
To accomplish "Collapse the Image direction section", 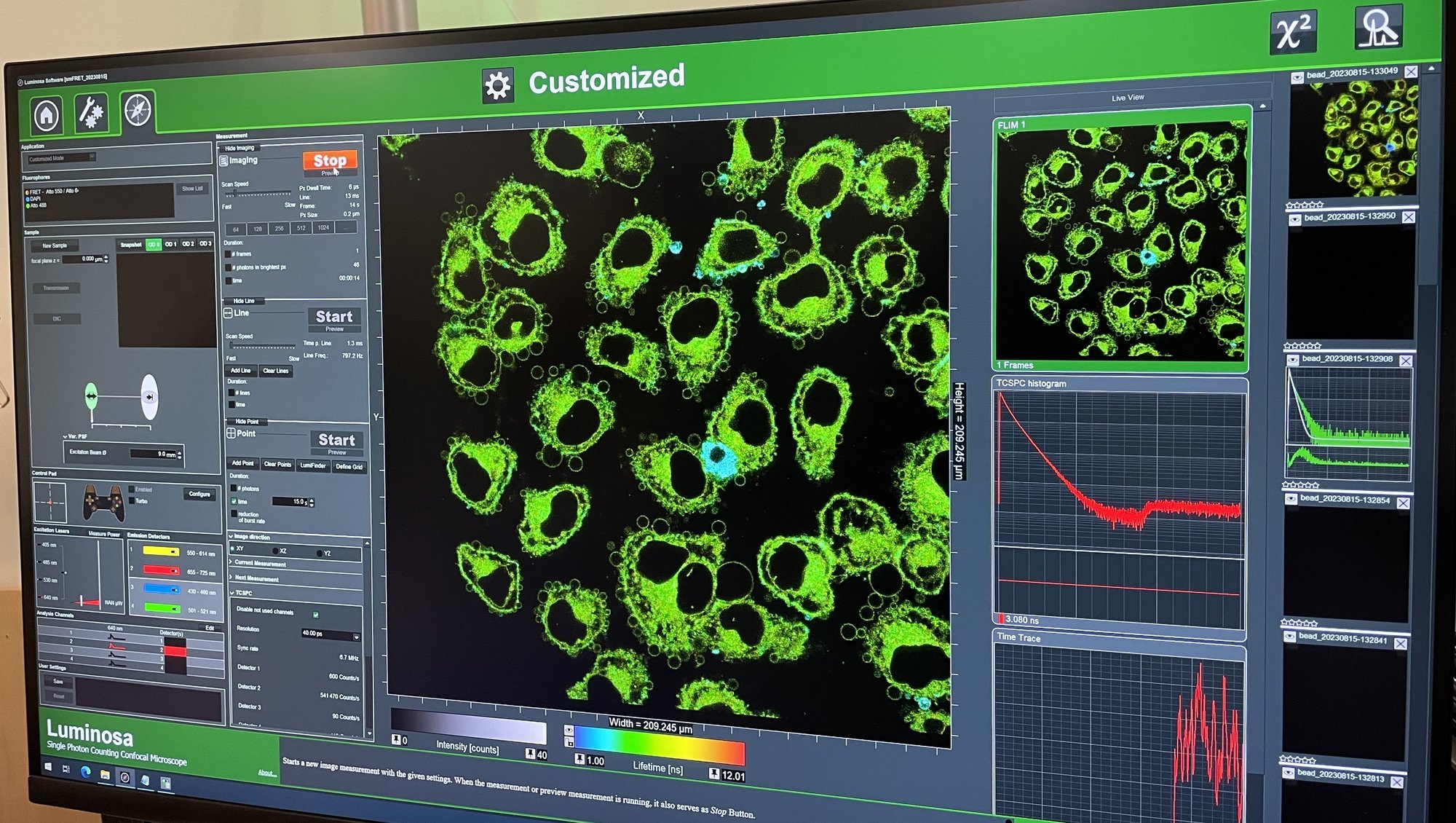I will (x=250, y=537).
